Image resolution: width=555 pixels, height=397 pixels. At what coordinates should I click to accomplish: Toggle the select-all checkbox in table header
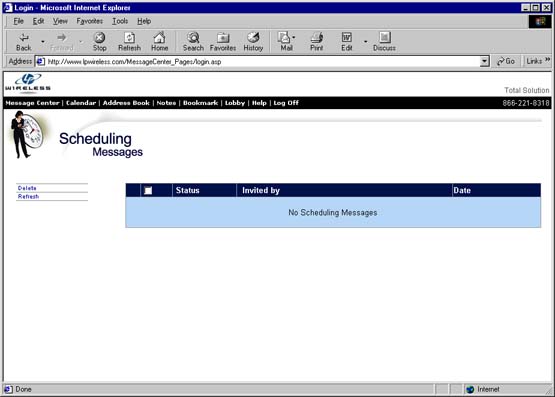(148, 190)
